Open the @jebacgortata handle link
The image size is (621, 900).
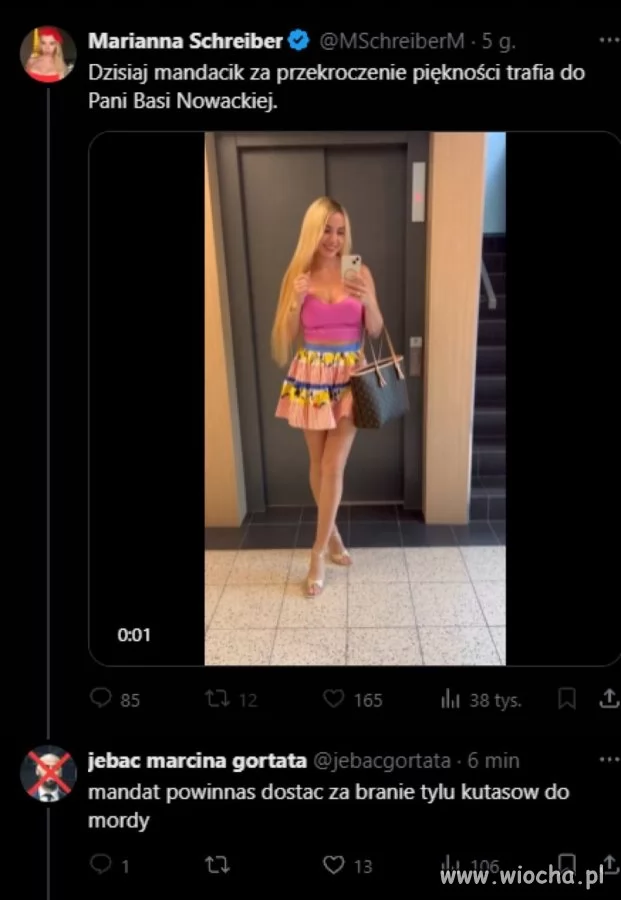click(x=382, y=761)
